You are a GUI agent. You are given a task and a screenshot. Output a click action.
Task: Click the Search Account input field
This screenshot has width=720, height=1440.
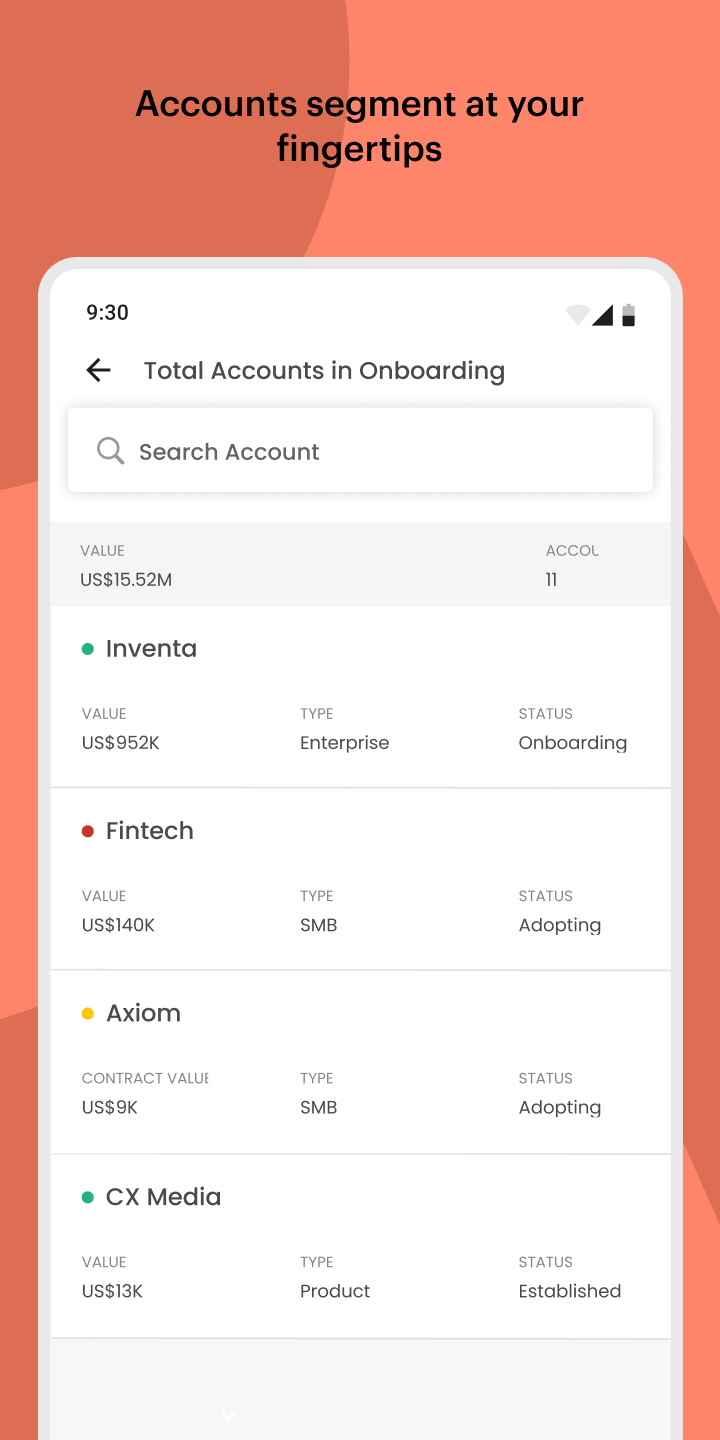tap(360, 450)
